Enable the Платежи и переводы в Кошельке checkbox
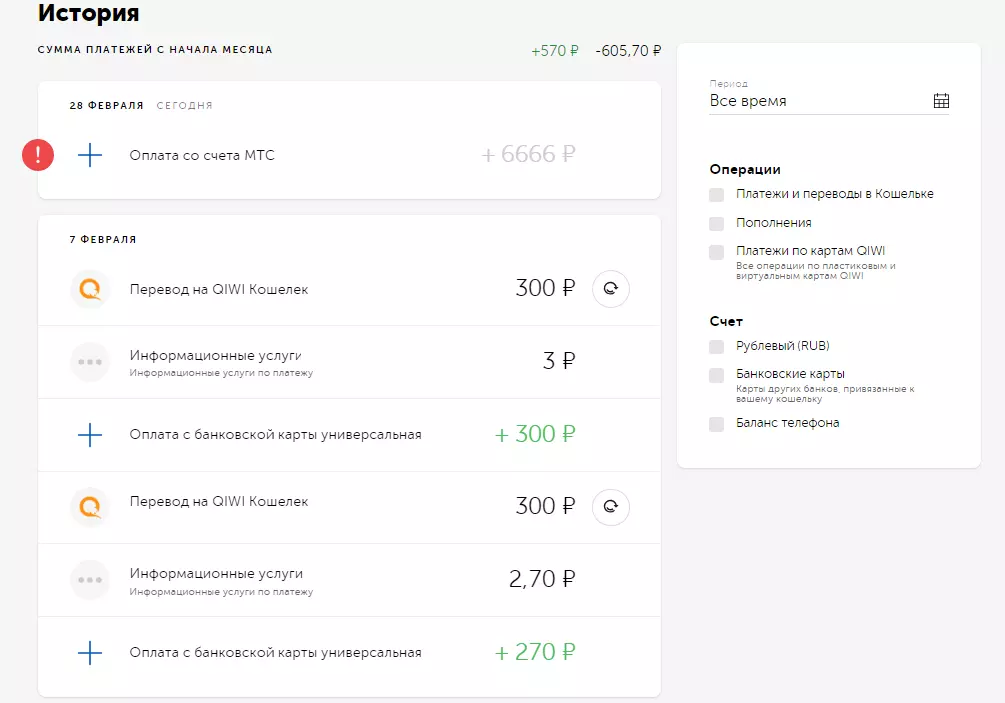 (x=716, y=195)
